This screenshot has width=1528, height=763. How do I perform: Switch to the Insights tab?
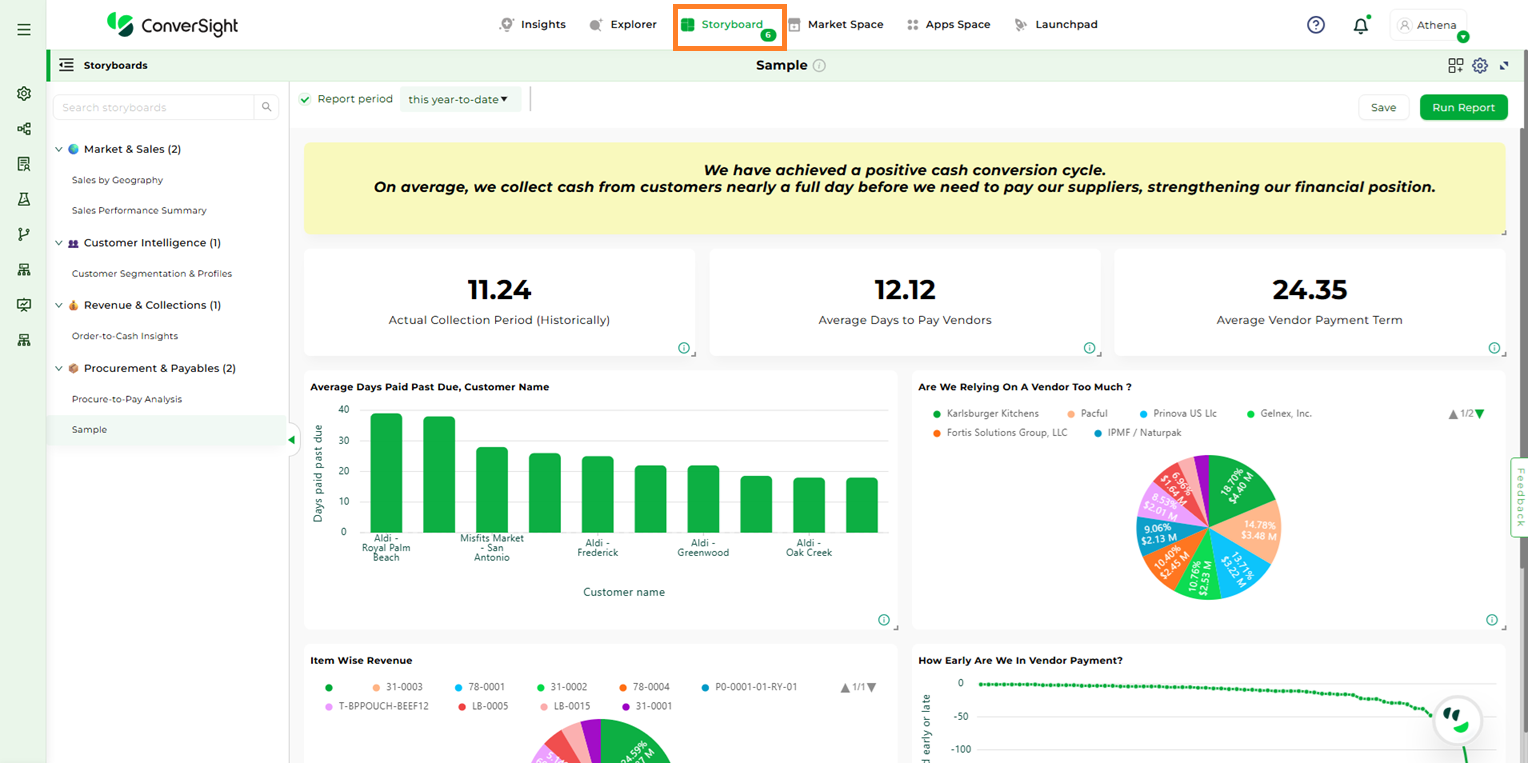533,25
